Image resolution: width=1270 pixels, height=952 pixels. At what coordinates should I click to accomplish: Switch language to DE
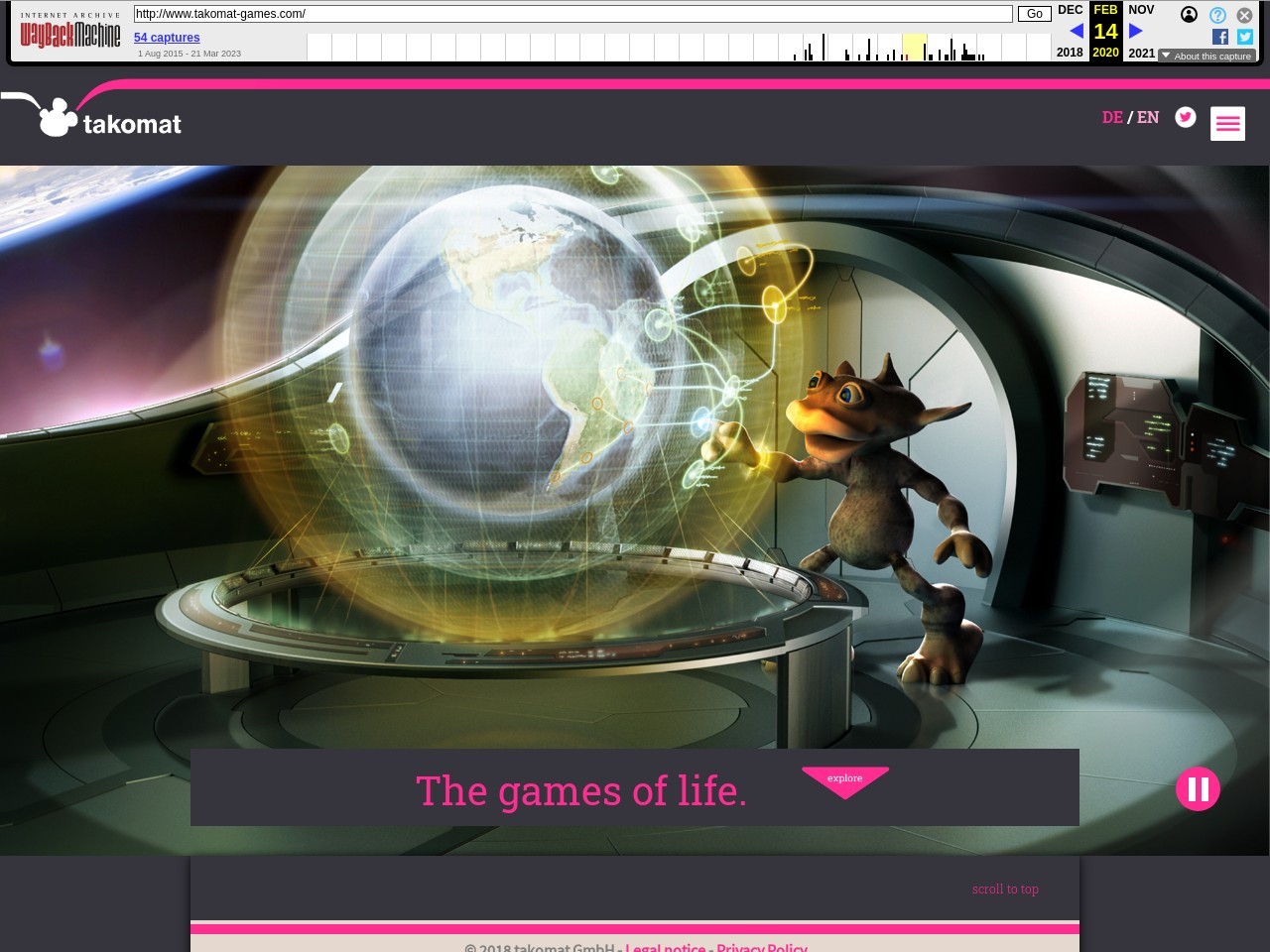pos(1112,117)
